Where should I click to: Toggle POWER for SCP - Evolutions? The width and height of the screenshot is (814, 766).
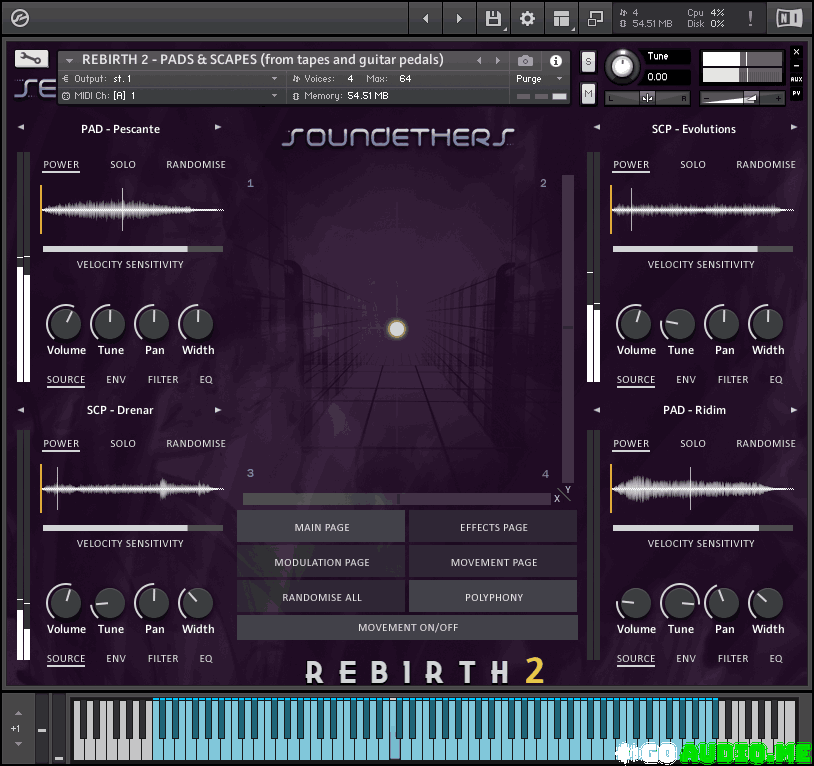(631, 165)
